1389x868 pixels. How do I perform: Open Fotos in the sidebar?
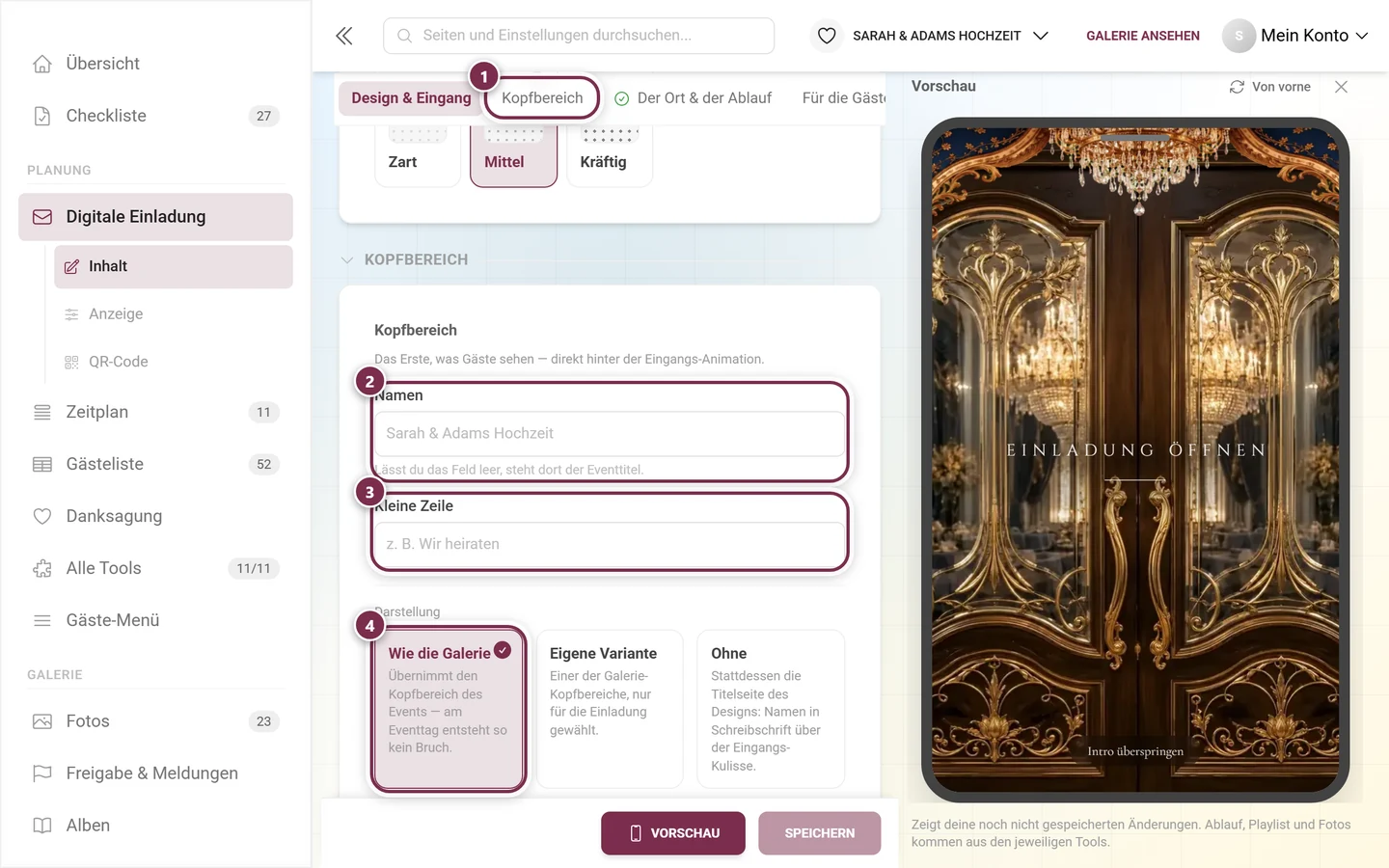click(155, 721)
